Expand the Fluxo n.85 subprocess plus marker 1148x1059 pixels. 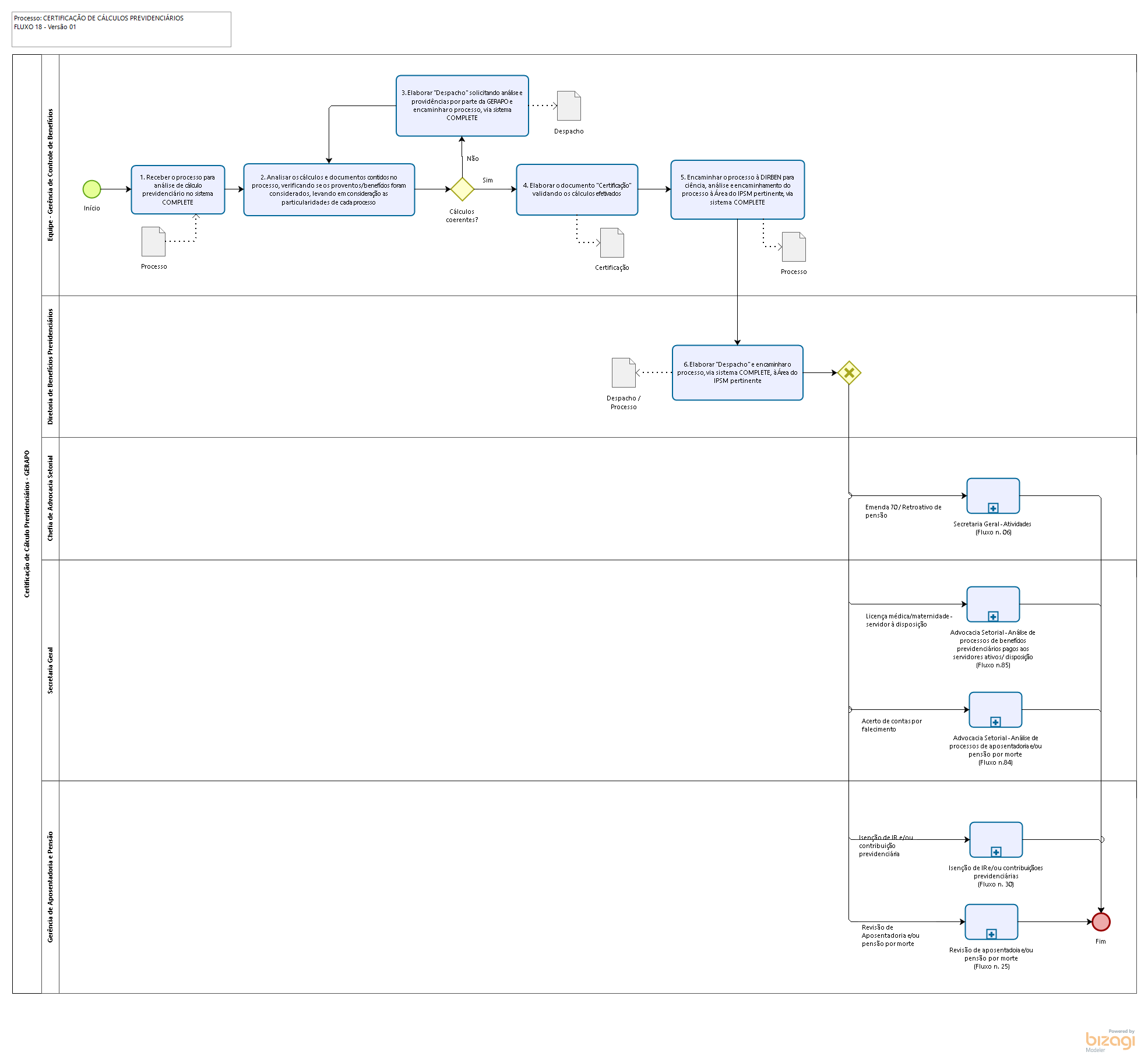pos(993,617)
